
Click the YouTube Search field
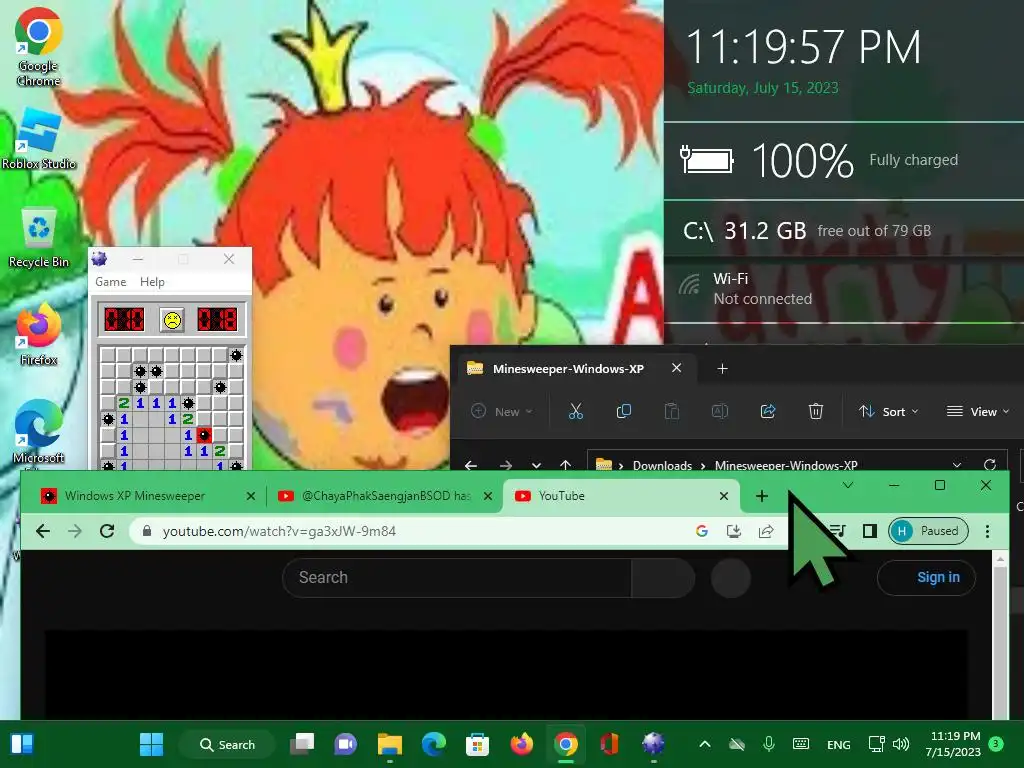pos(456,577)
